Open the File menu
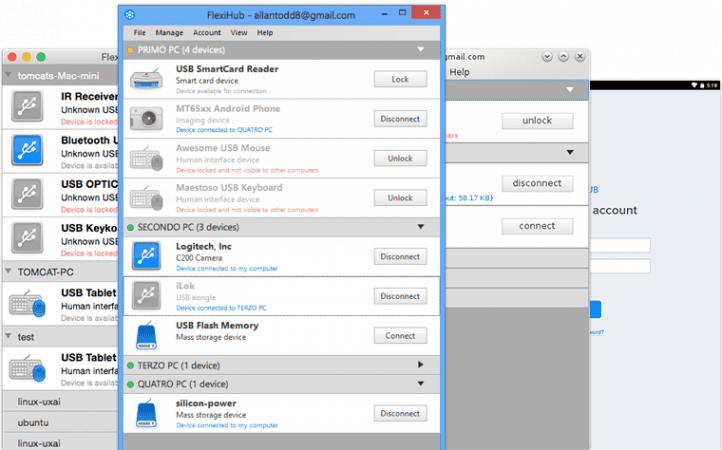This screenshot has width=722, height=450. (x=140, y=33)
